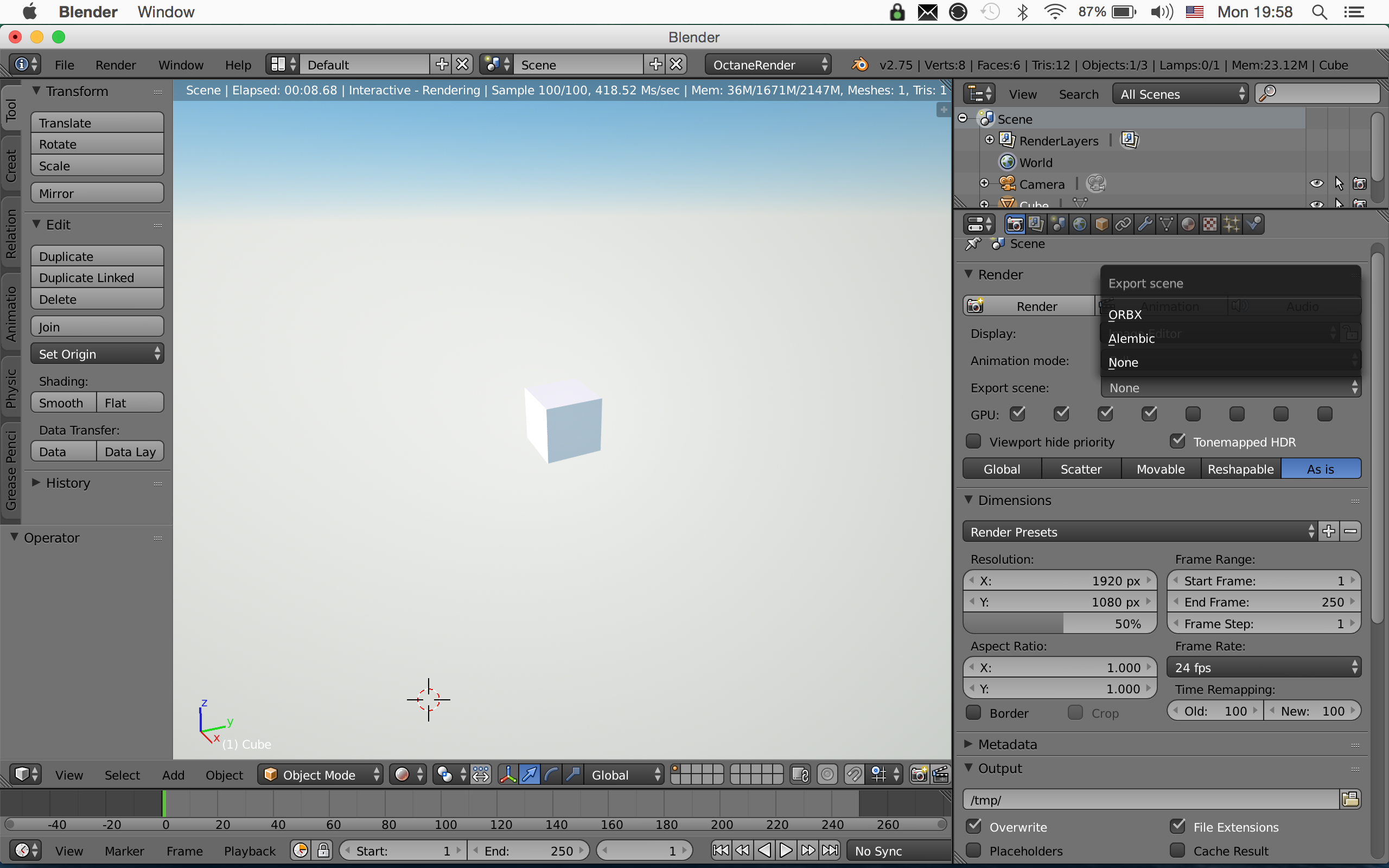The image size is (1389, 868).
Task: Disable the Tonemapped HDR checkbox
Action: pyautogui.click(x=1178, y=441)
